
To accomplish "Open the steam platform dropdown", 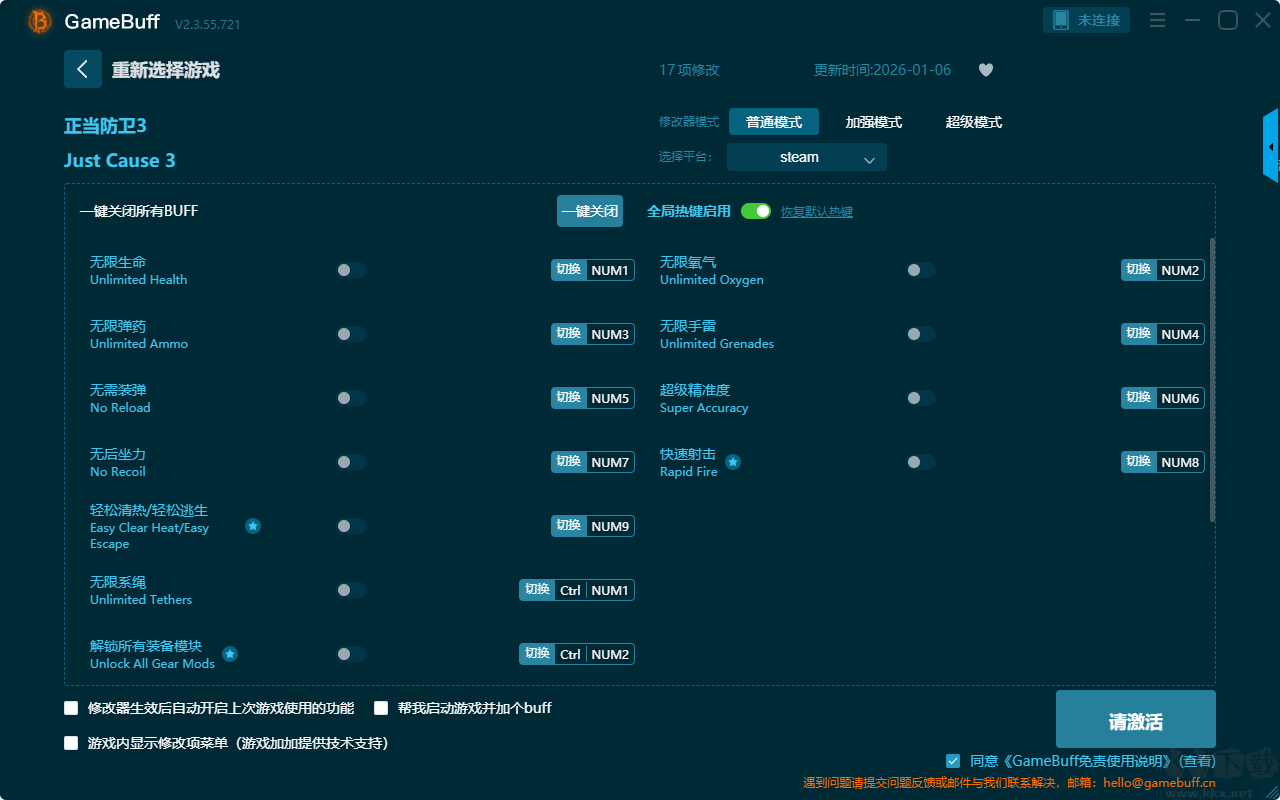I will (x=807, y=157).
